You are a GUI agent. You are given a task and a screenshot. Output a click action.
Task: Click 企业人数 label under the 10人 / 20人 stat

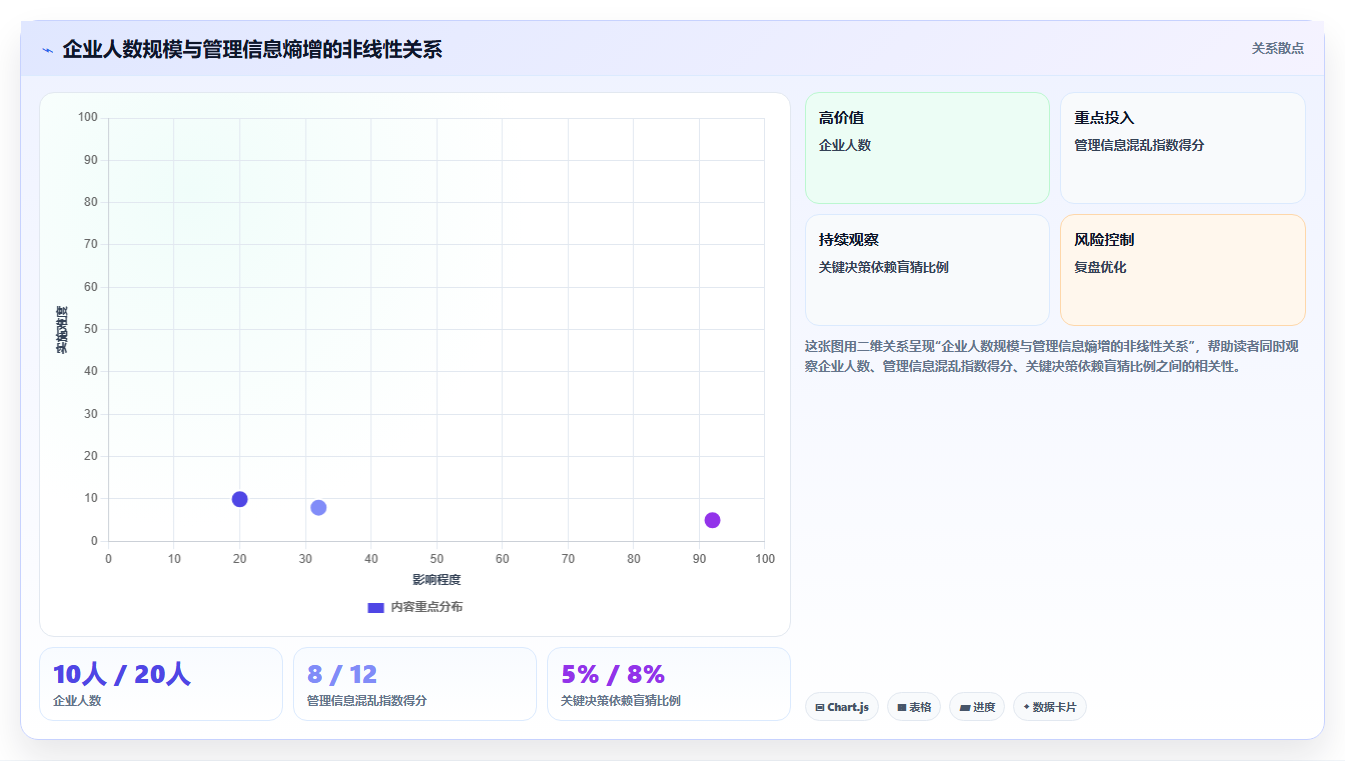[77, 701]
